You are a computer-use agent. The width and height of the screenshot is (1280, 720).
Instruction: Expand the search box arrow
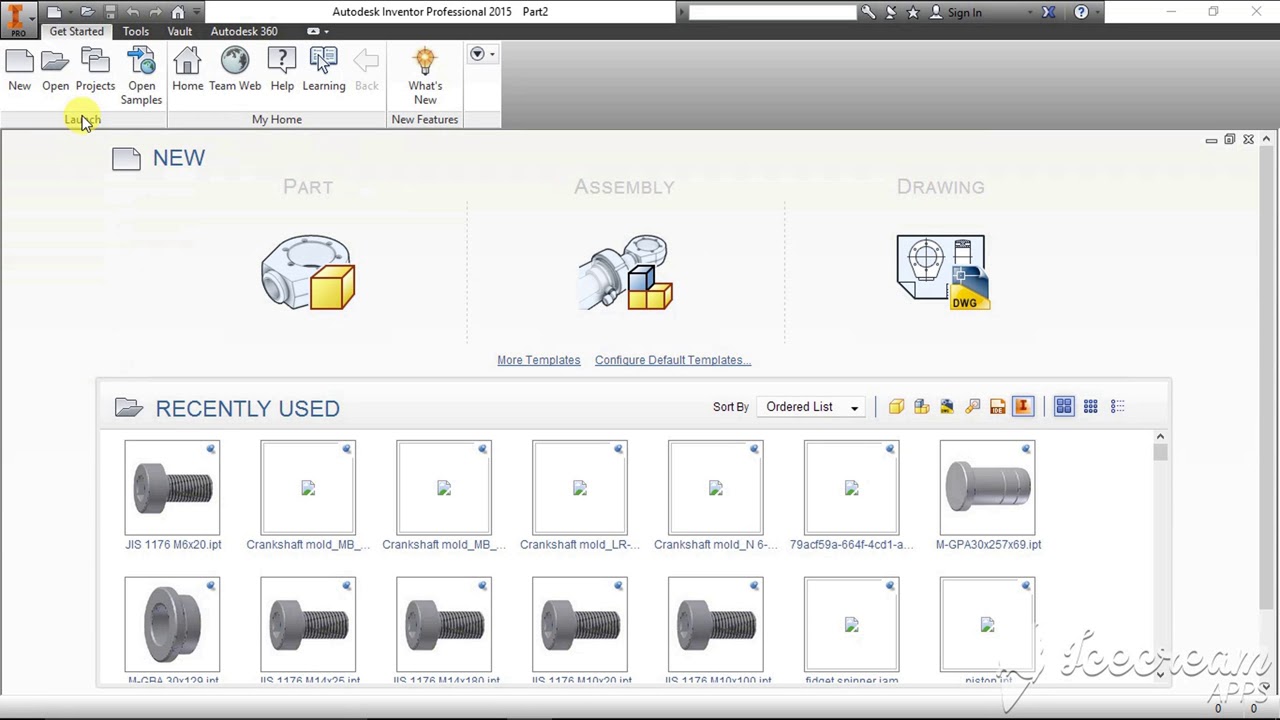682,12
